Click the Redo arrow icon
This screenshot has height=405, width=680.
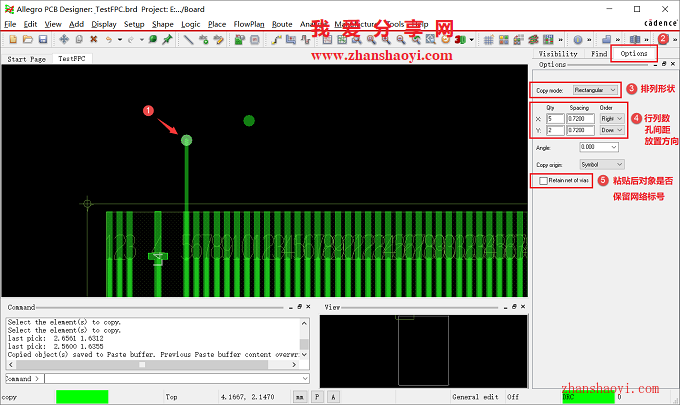tap(131, 39)
